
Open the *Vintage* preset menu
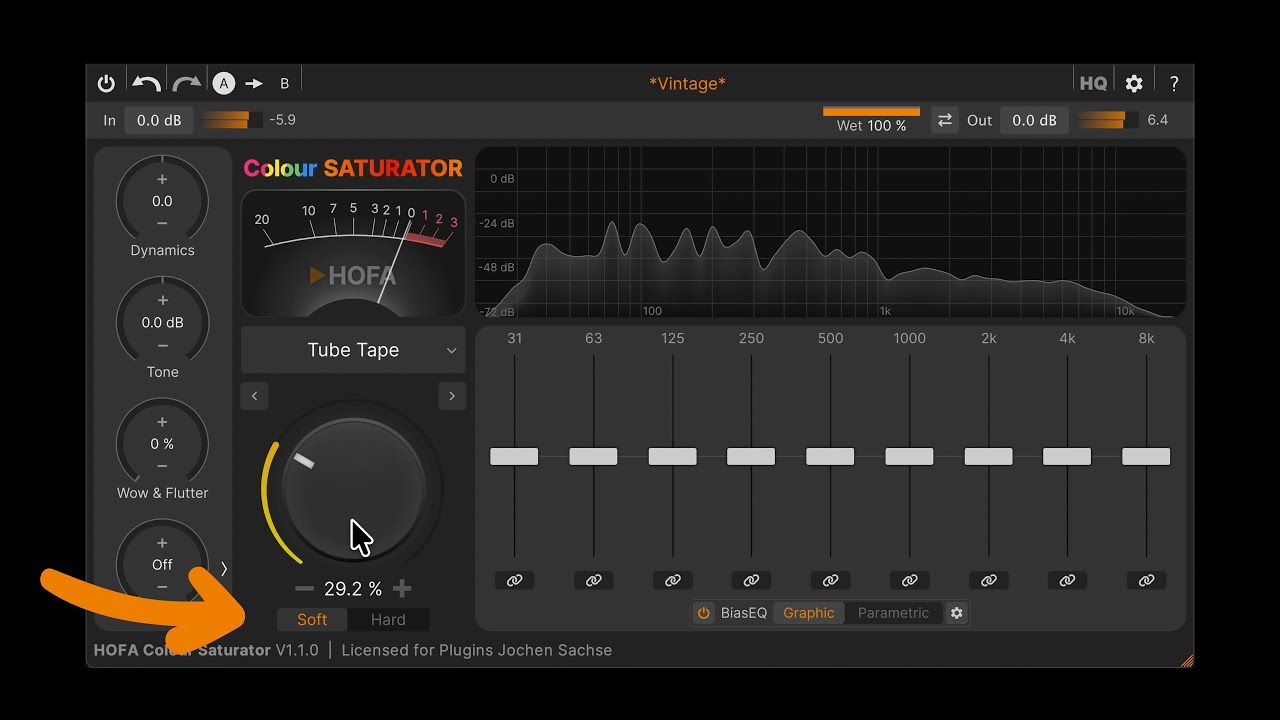(x=687, y=84)
